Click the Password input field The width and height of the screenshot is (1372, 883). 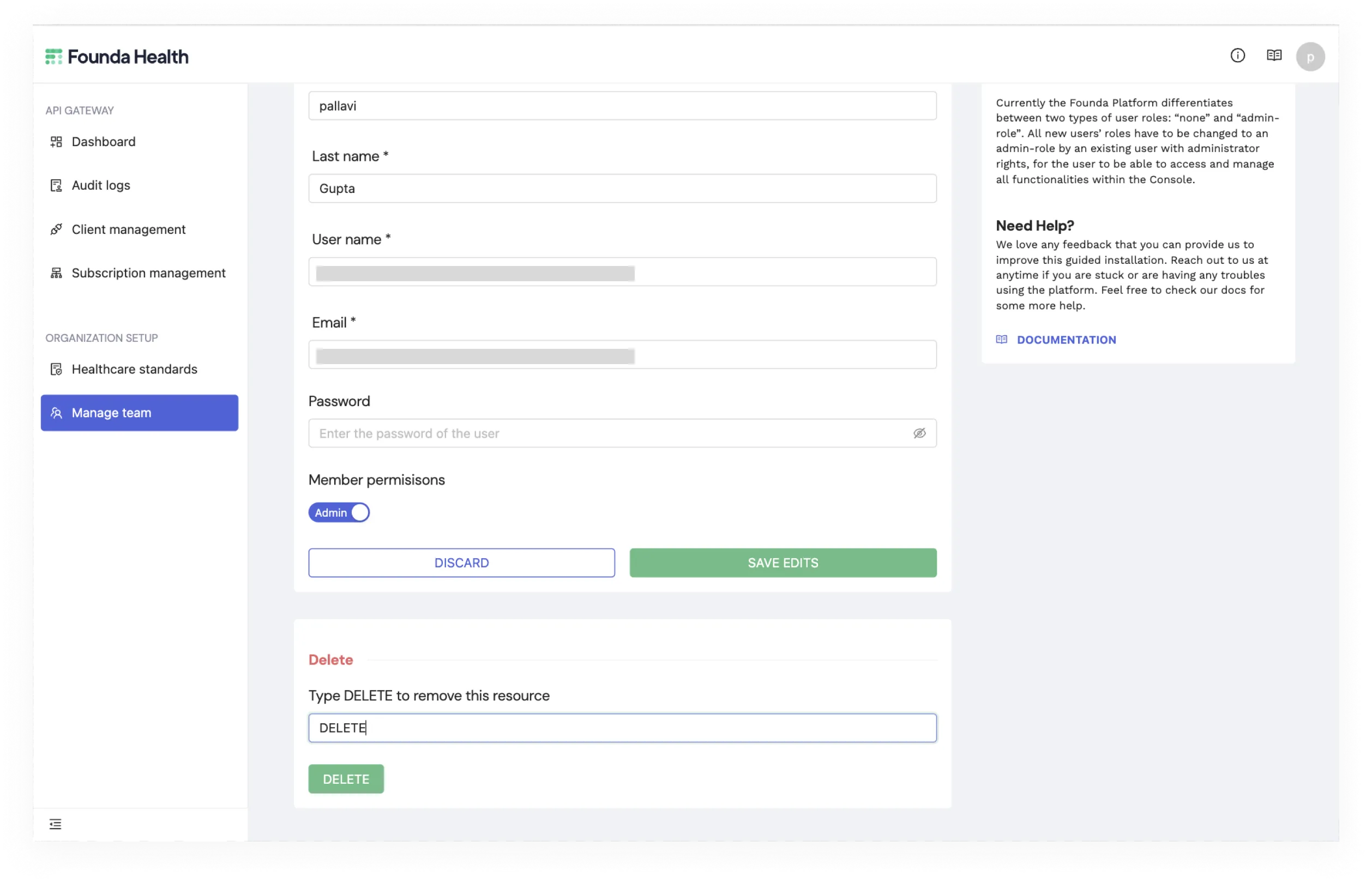point(622,433)
